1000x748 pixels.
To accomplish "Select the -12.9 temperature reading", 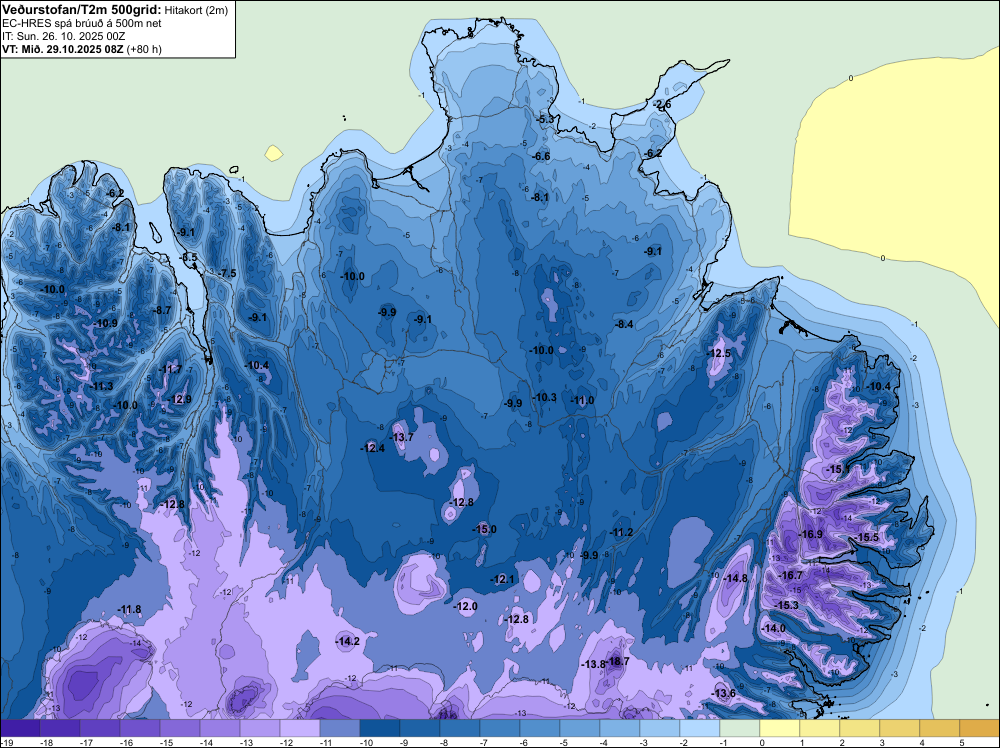I will (180, 399).
